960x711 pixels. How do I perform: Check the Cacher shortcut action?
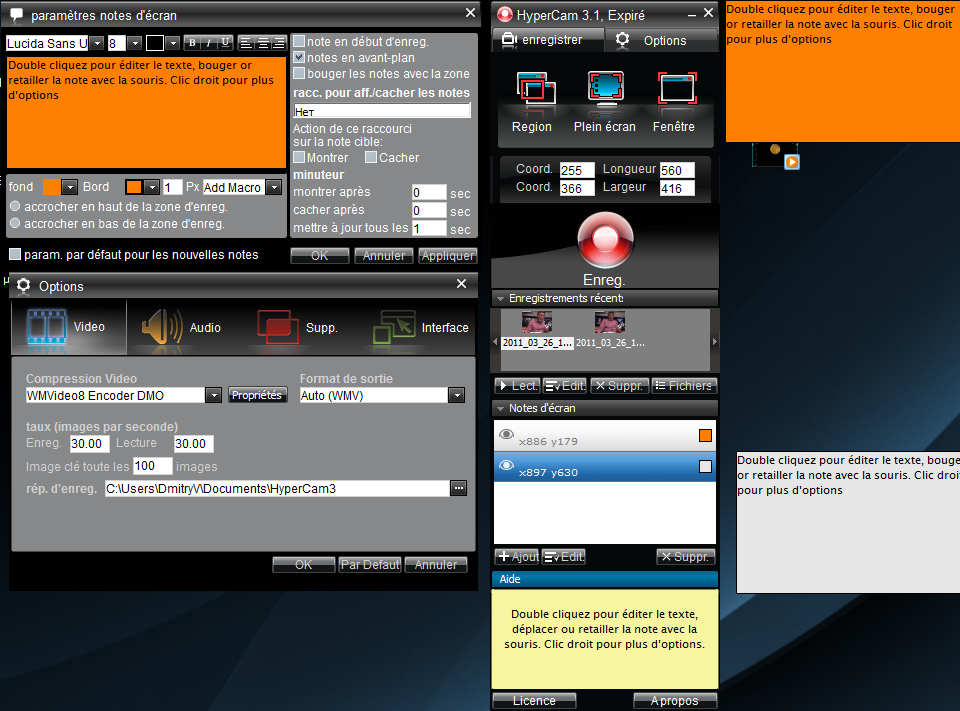(x=370, y=157)
